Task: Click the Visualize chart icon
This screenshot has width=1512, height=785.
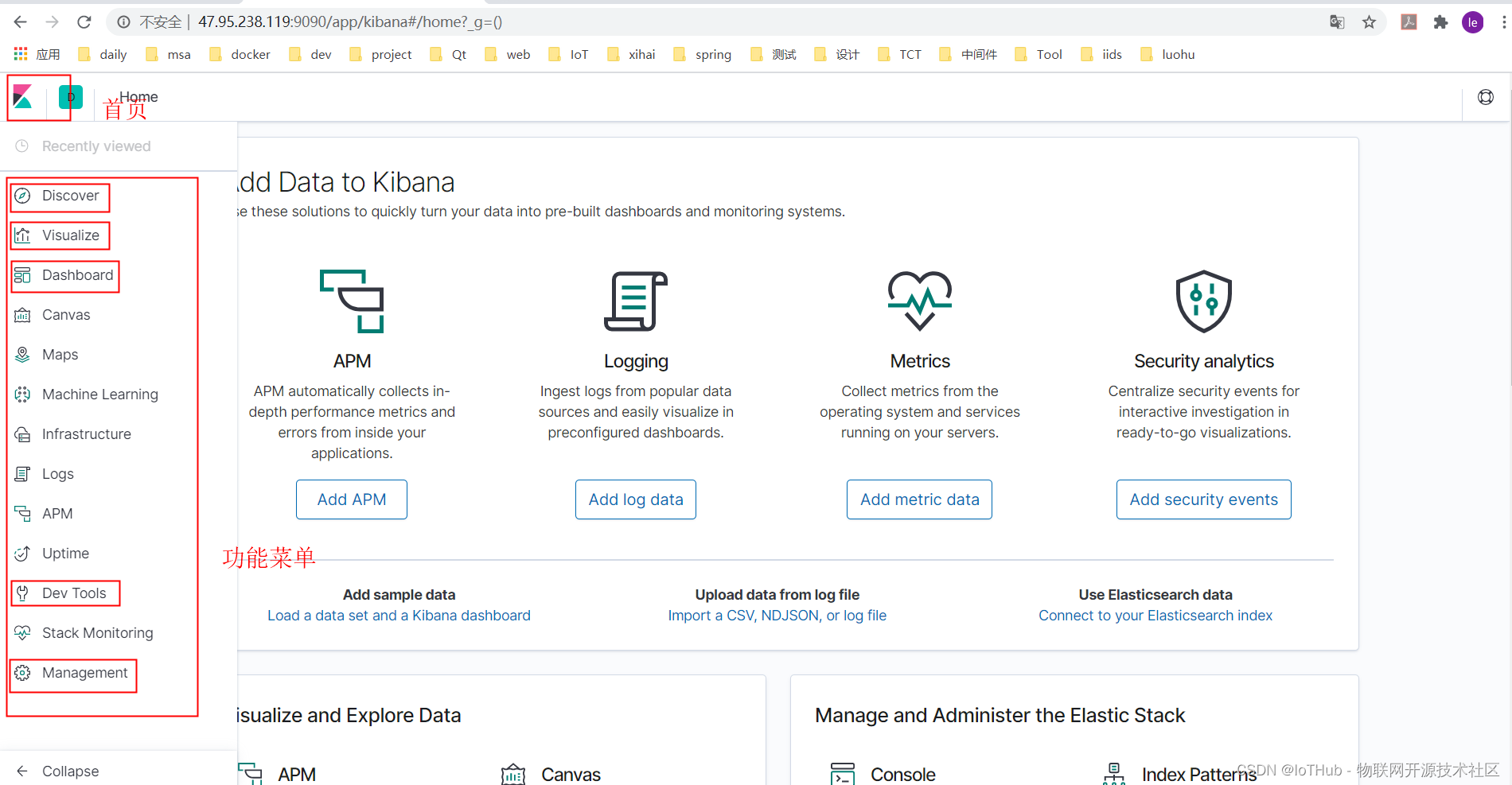Action: pos(23,235)
